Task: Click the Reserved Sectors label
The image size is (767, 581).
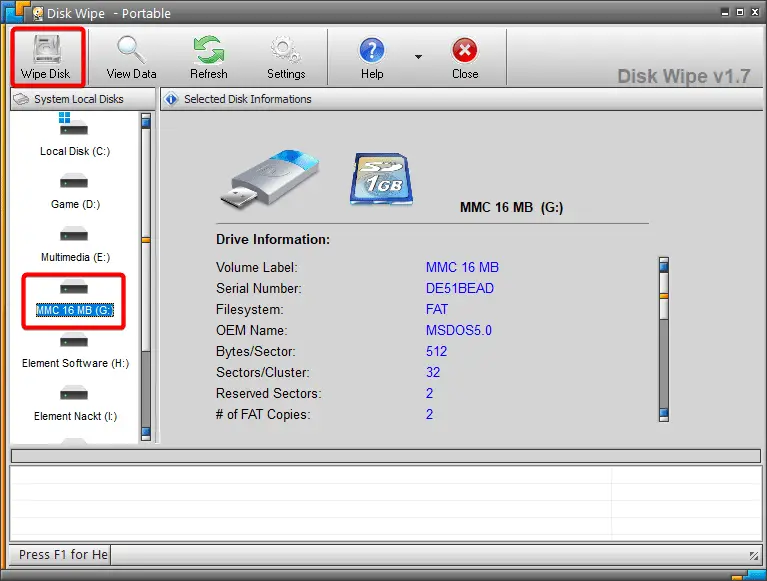Action: [269, 394]
